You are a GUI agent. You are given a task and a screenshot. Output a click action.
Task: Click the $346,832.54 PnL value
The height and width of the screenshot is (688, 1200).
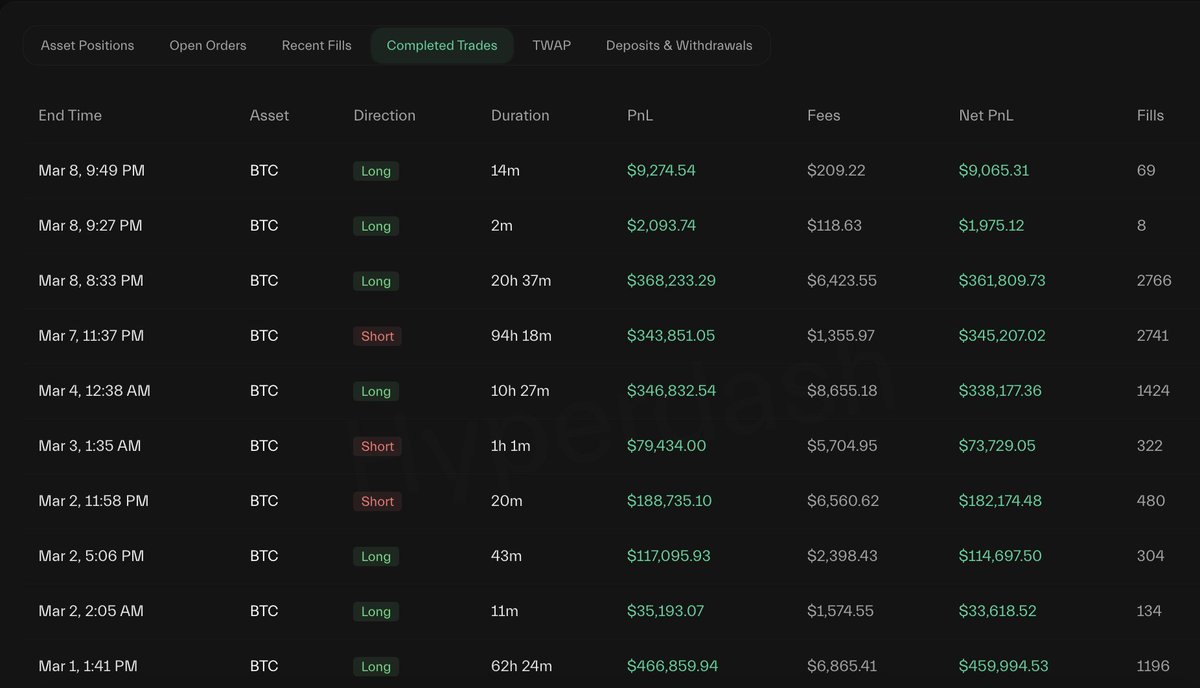point(671,391)
